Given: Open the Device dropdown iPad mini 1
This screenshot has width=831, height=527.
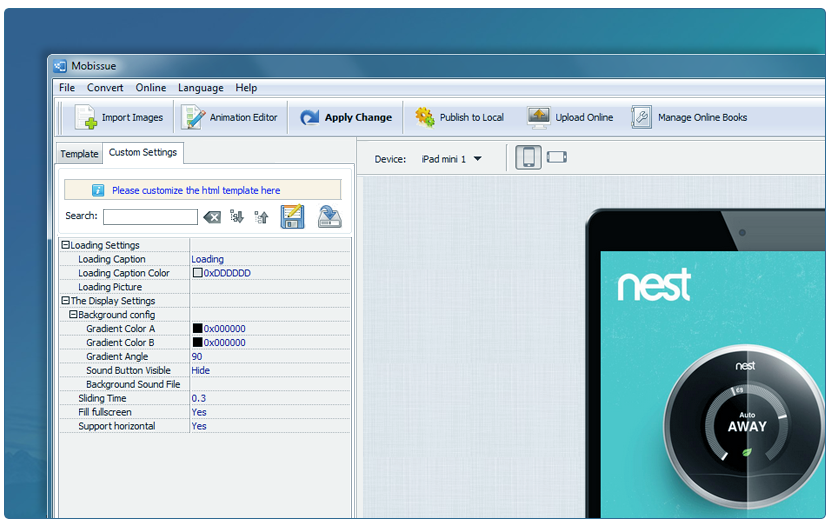Looking at the screenshot, I should coord(452,159).
